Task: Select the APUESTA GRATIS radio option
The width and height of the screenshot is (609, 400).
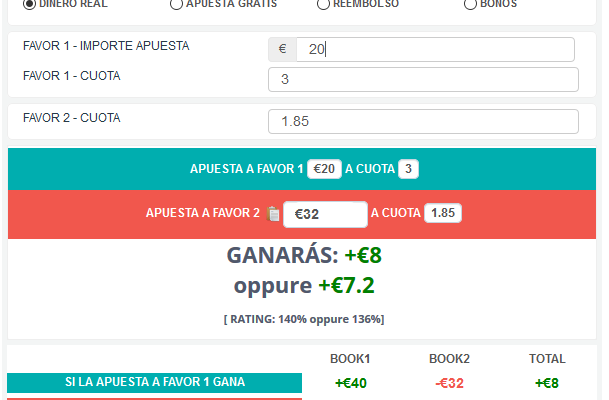Action: (x=176, y=4)
